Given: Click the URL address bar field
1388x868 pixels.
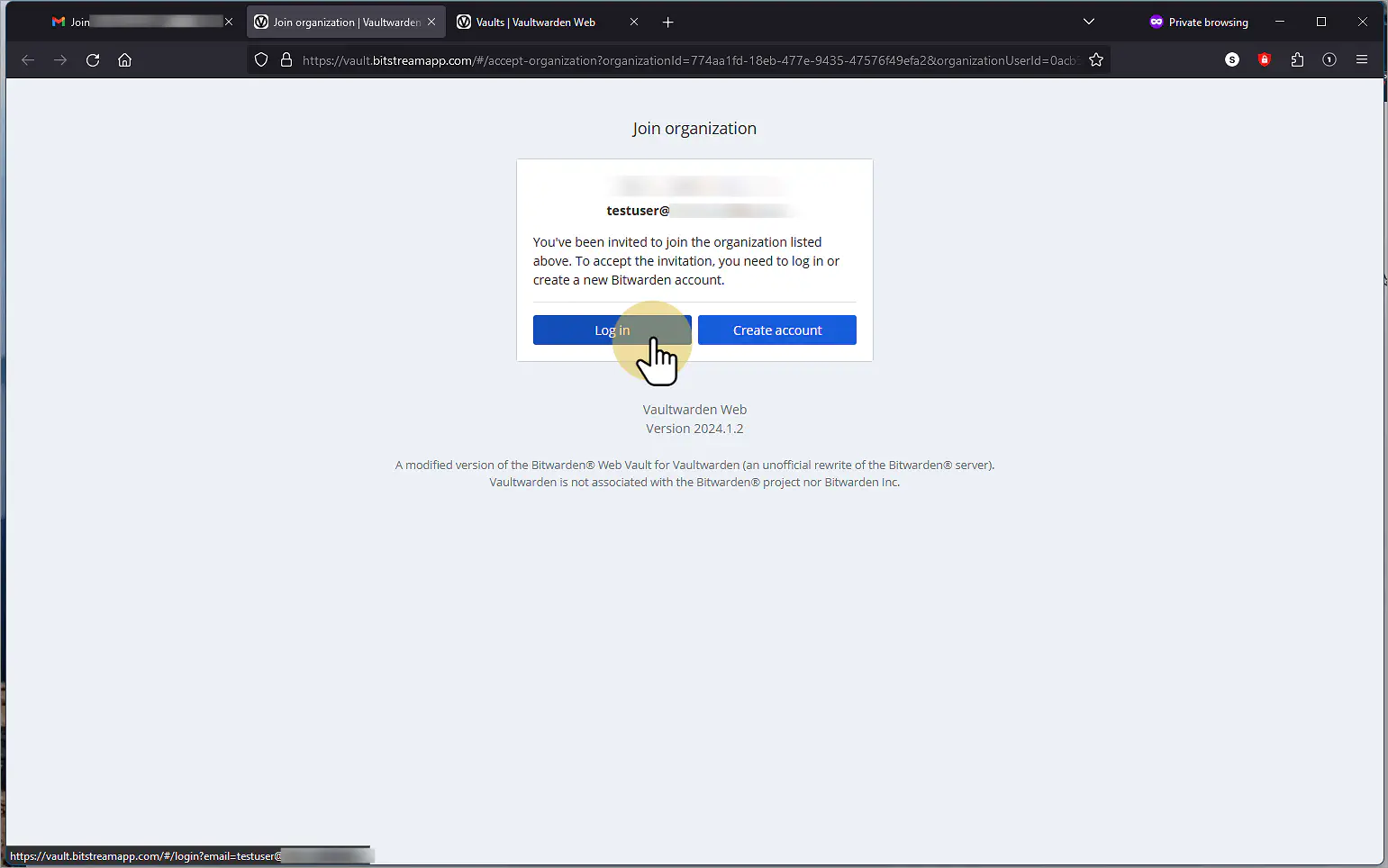Looking at the screenshot, I should tap(689, 60).
